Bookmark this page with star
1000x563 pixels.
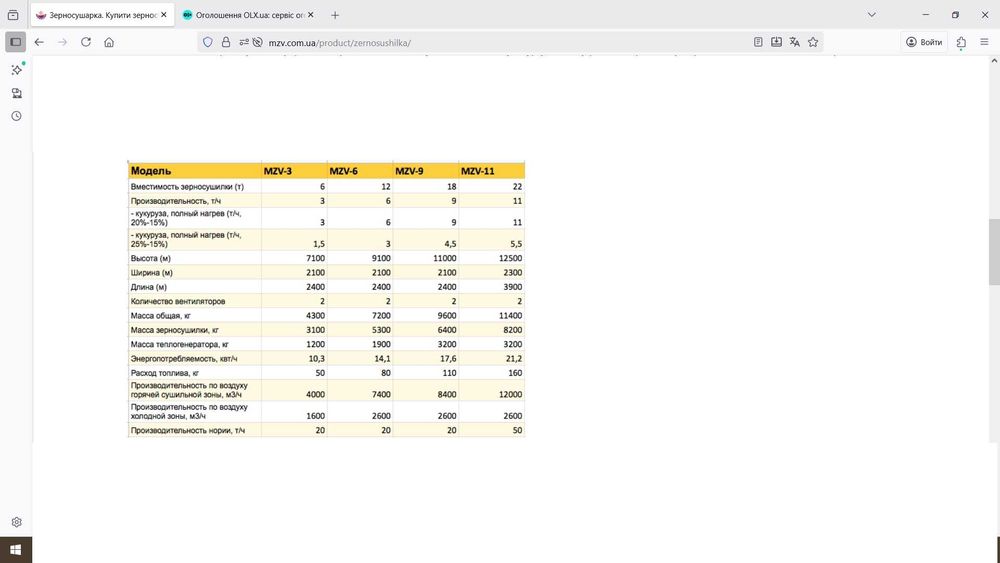[x=812, y=42]
